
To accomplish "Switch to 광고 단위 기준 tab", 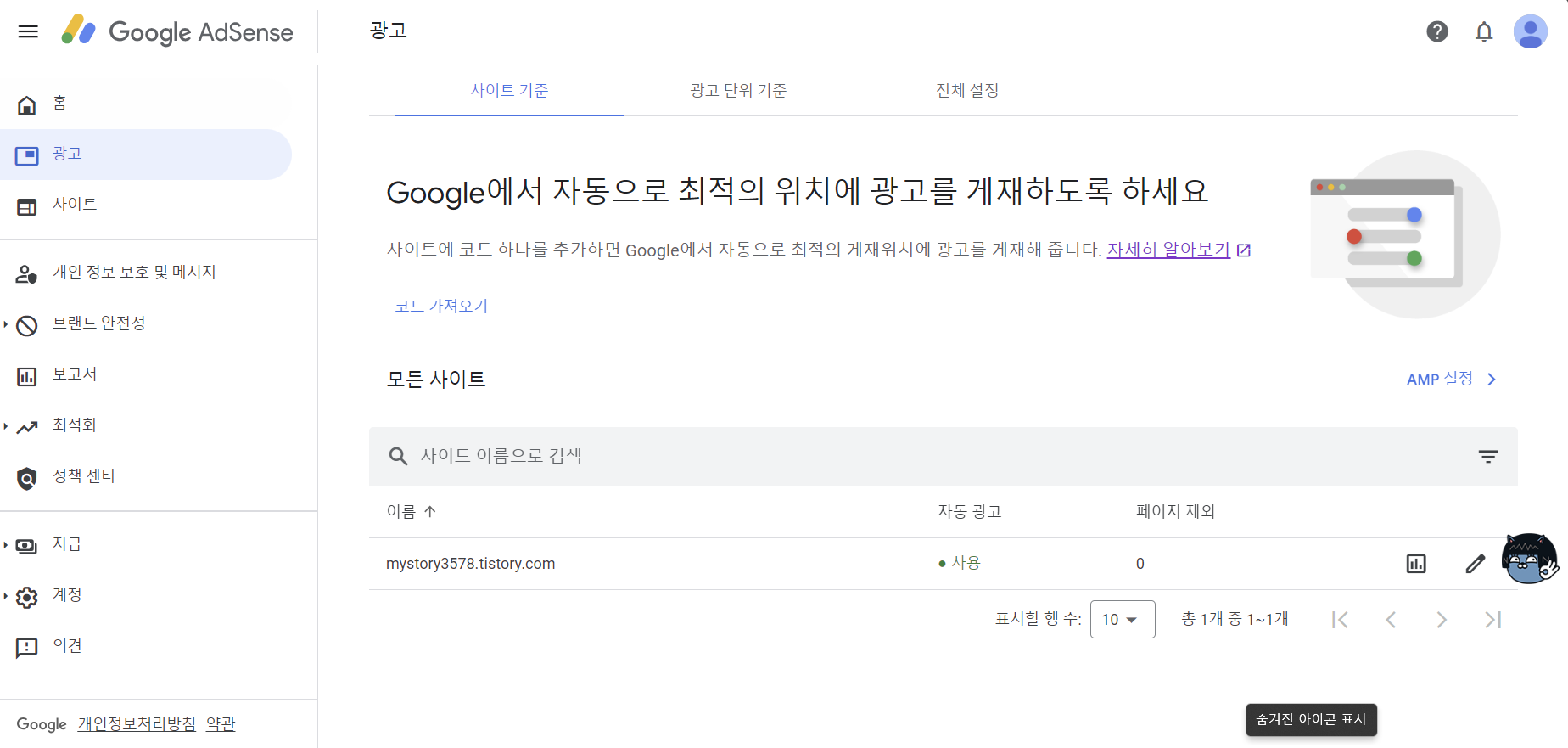I will tap(738, 90).
